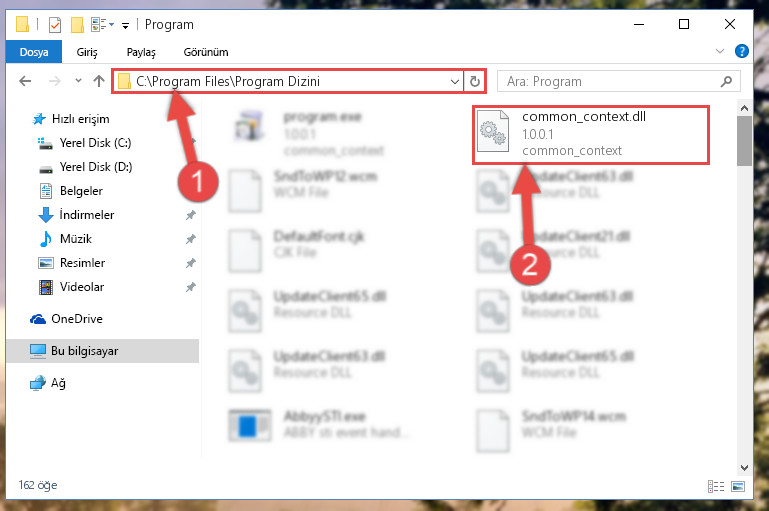Screen dimensions: 769x511
Task: Select OneDrive in navigation pane
Action: click(77, 319)
